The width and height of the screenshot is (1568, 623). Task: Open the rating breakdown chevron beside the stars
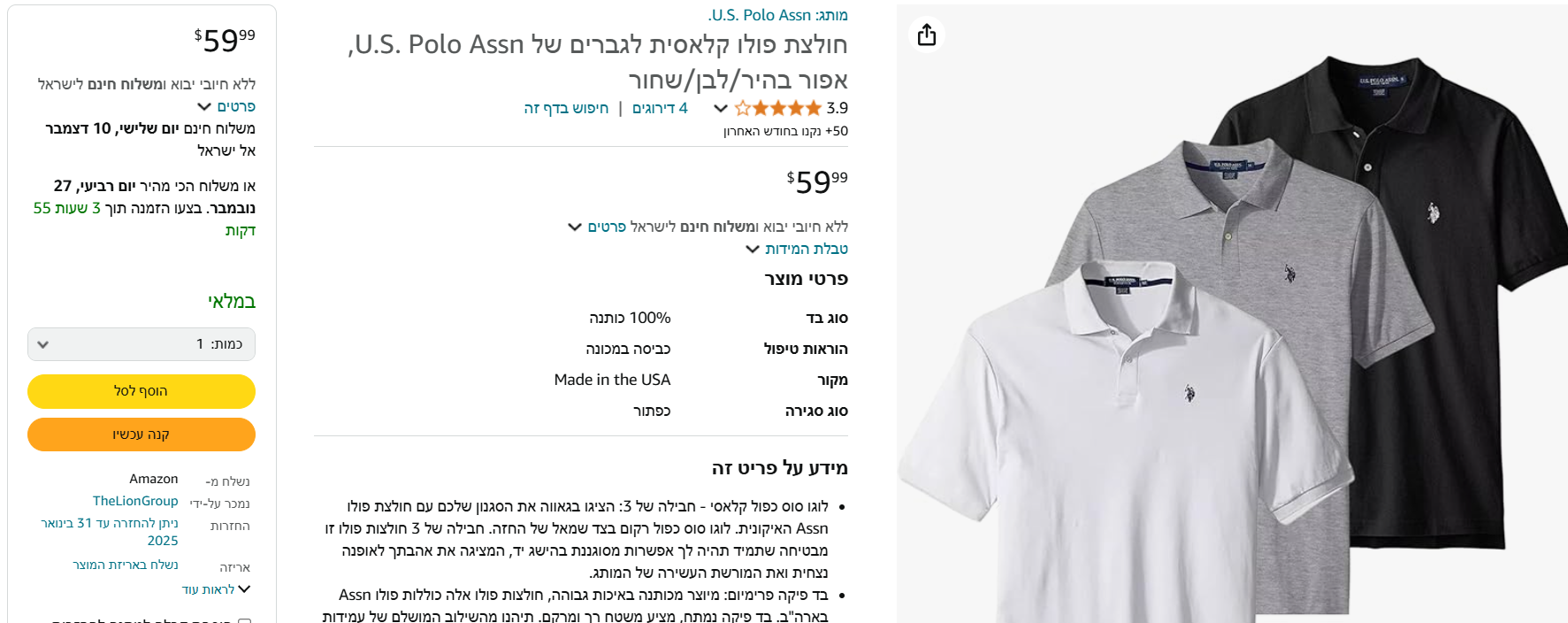[x=720, y=109]
